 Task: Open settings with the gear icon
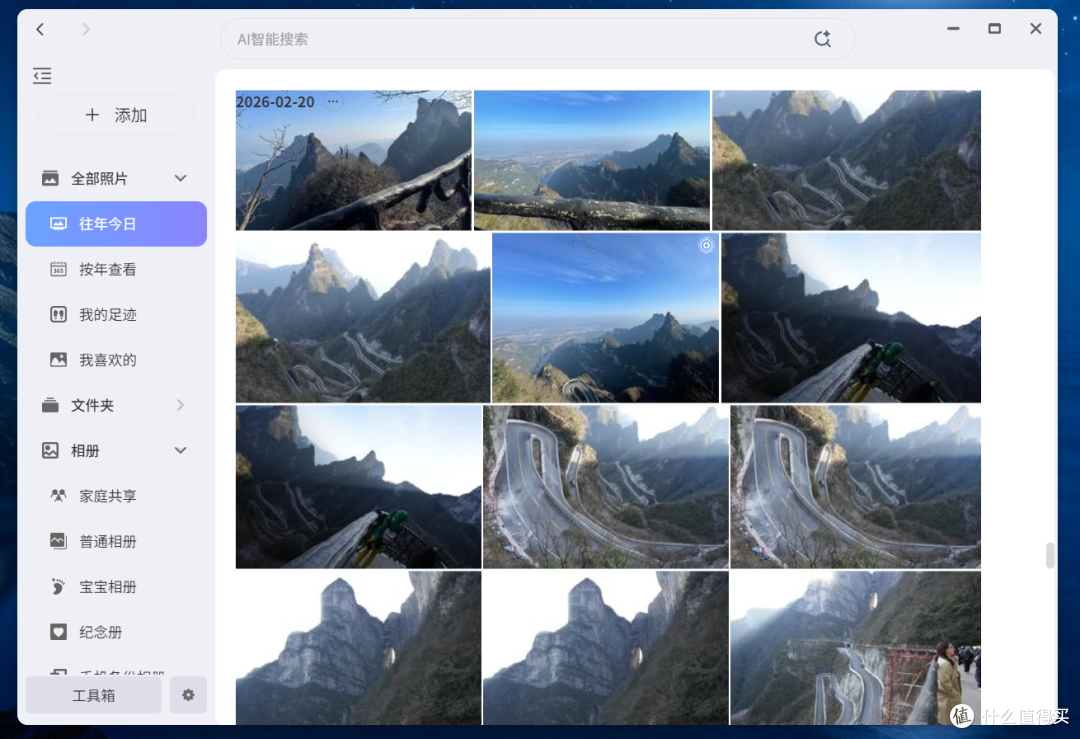188,696
